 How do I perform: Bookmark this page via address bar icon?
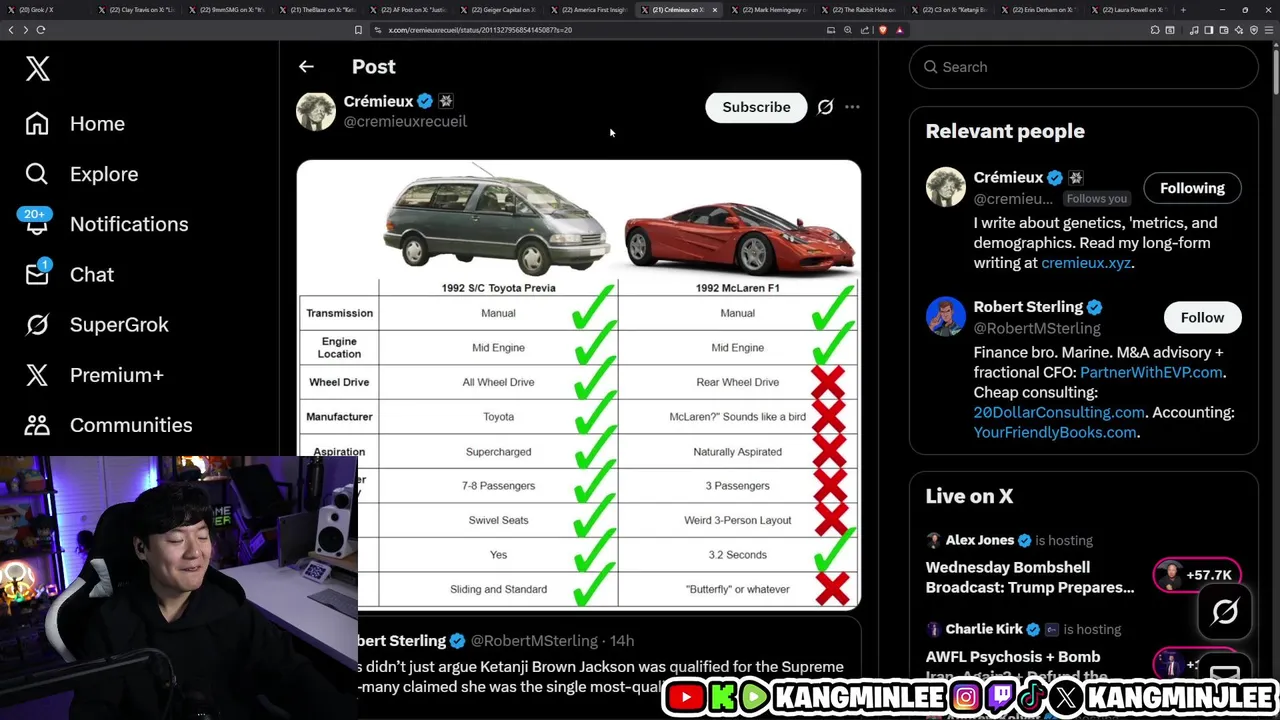click(358, 30)
